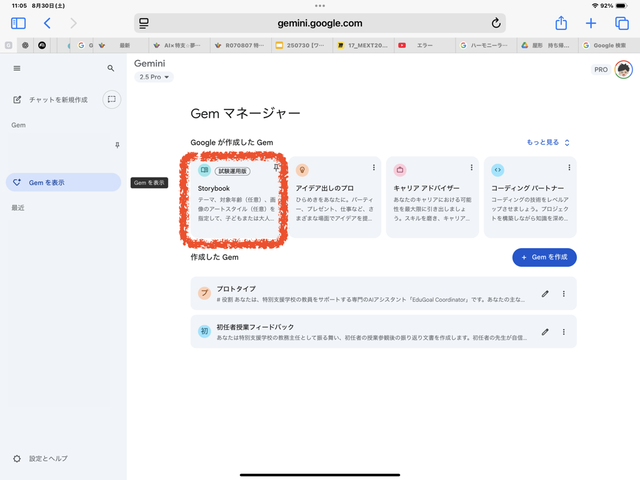Switch to the エラー YouTube tab

(x=425, y=45)
